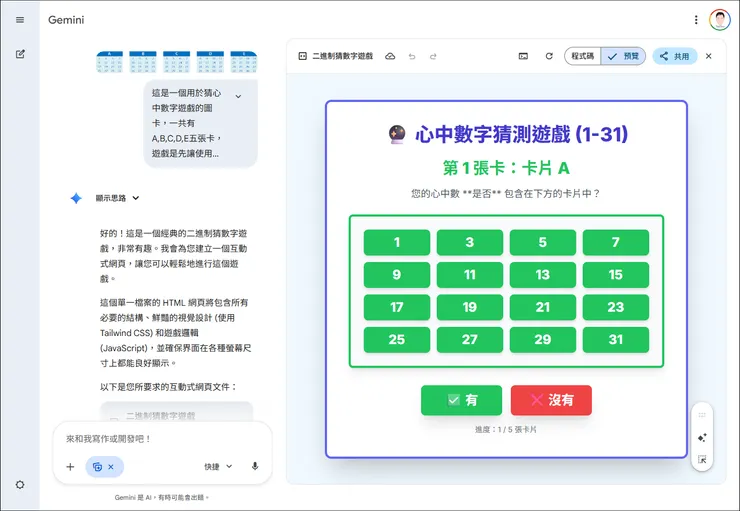Grab the floating toolbar drag handle
Viewport: 740px width, 511px height.
point(702,415)
